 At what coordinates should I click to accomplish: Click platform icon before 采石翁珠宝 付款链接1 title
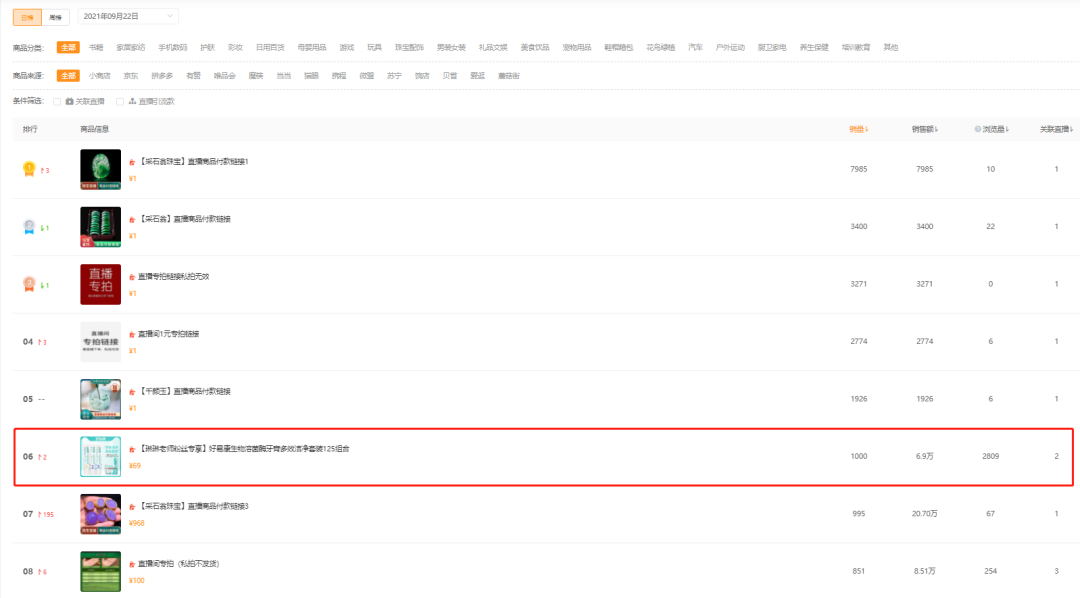click(132, 162)
